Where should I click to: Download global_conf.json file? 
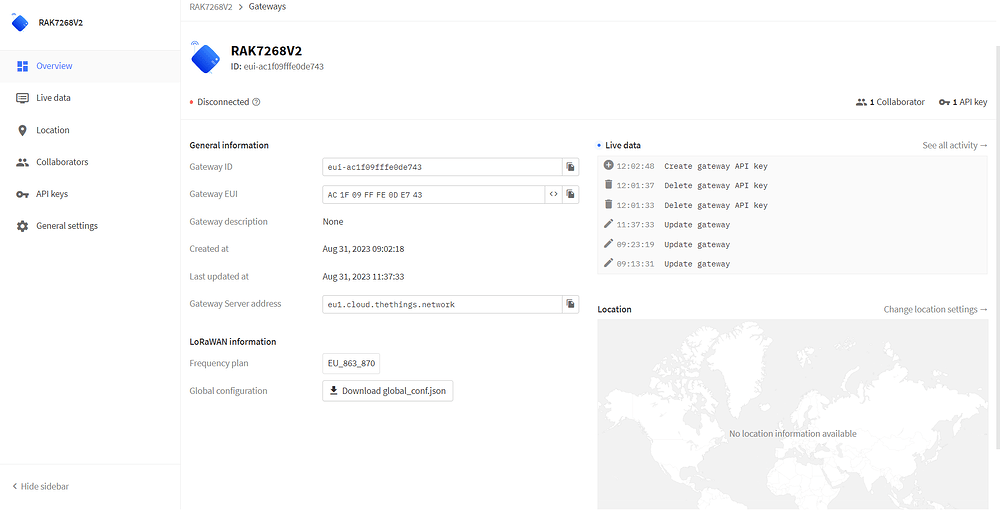(388, 391)
